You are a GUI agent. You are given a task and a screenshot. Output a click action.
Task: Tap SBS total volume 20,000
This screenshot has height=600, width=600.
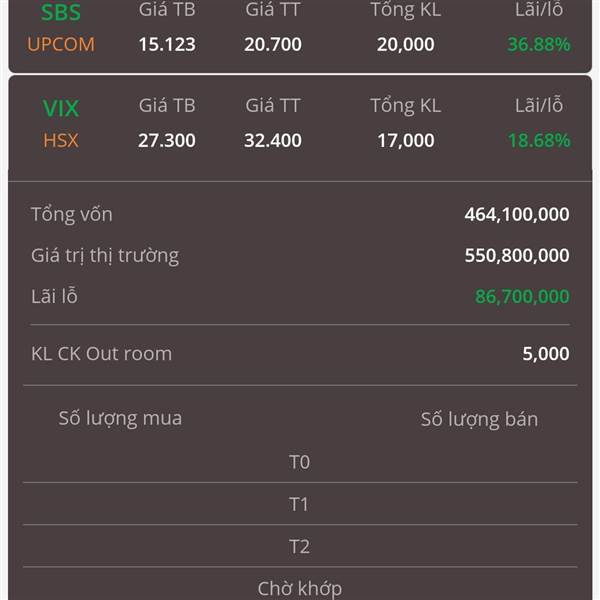(406, 44)
